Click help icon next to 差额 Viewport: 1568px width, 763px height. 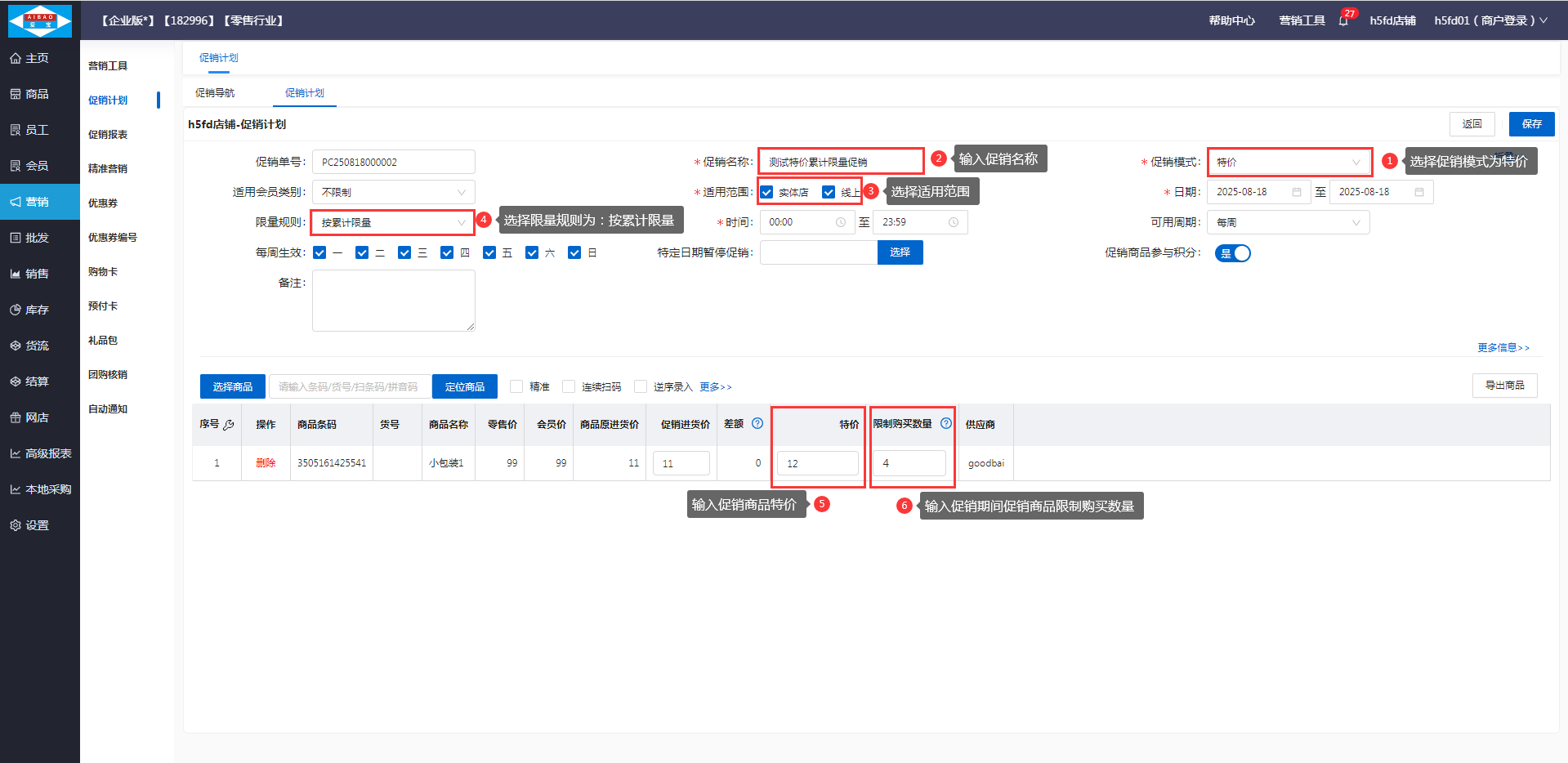[x=757, y=423]
